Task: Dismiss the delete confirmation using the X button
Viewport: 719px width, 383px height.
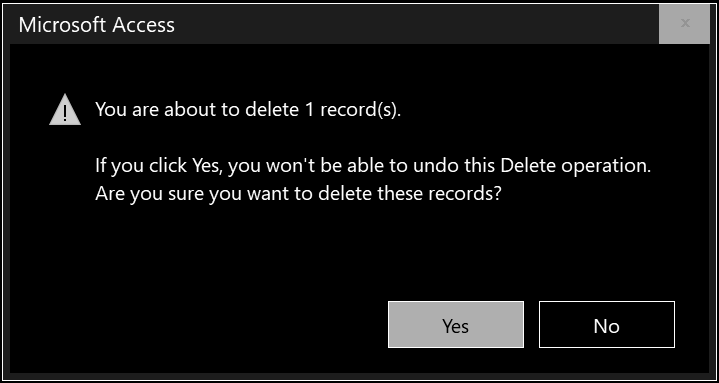Action: pos(685,23)
